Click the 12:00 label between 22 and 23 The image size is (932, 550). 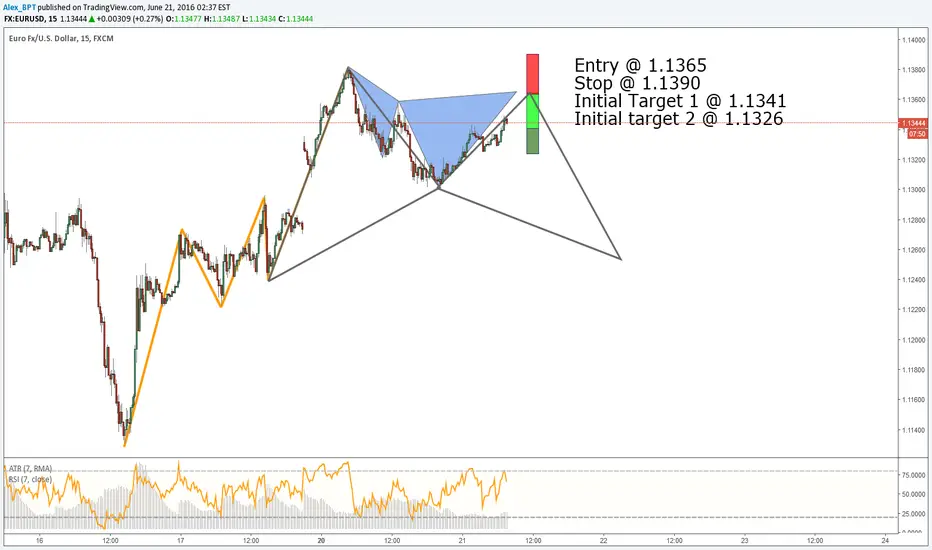(x=674, y=540)
